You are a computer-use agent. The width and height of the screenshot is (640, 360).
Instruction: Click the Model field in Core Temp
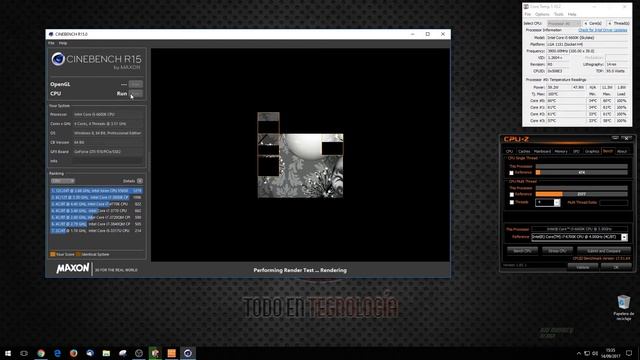(587, 38)
